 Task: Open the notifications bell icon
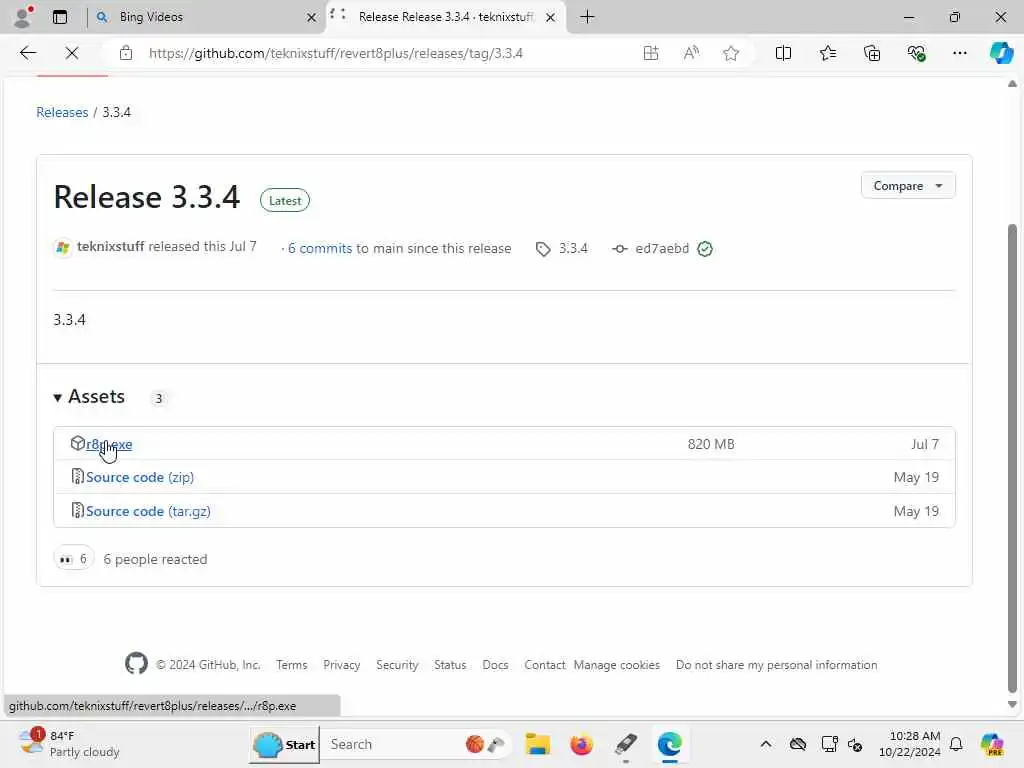pyautogui.click(x=956, y=744)
